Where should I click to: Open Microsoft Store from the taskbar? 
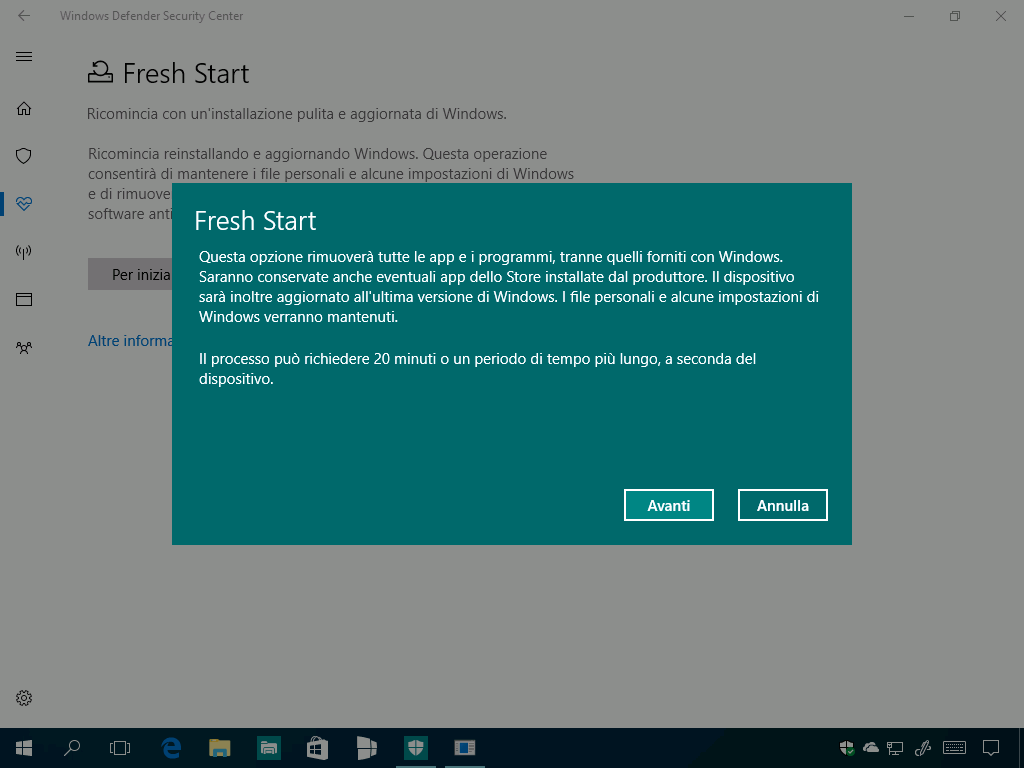317,748
